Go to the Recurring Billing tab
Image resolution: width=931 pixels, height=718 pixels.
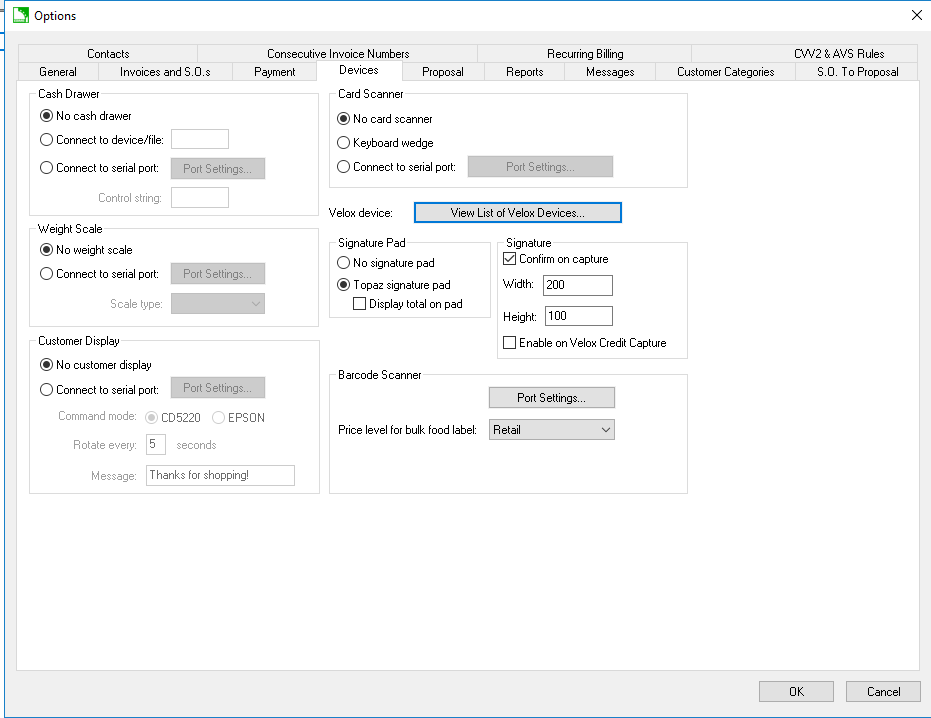(x=584, y=54)
